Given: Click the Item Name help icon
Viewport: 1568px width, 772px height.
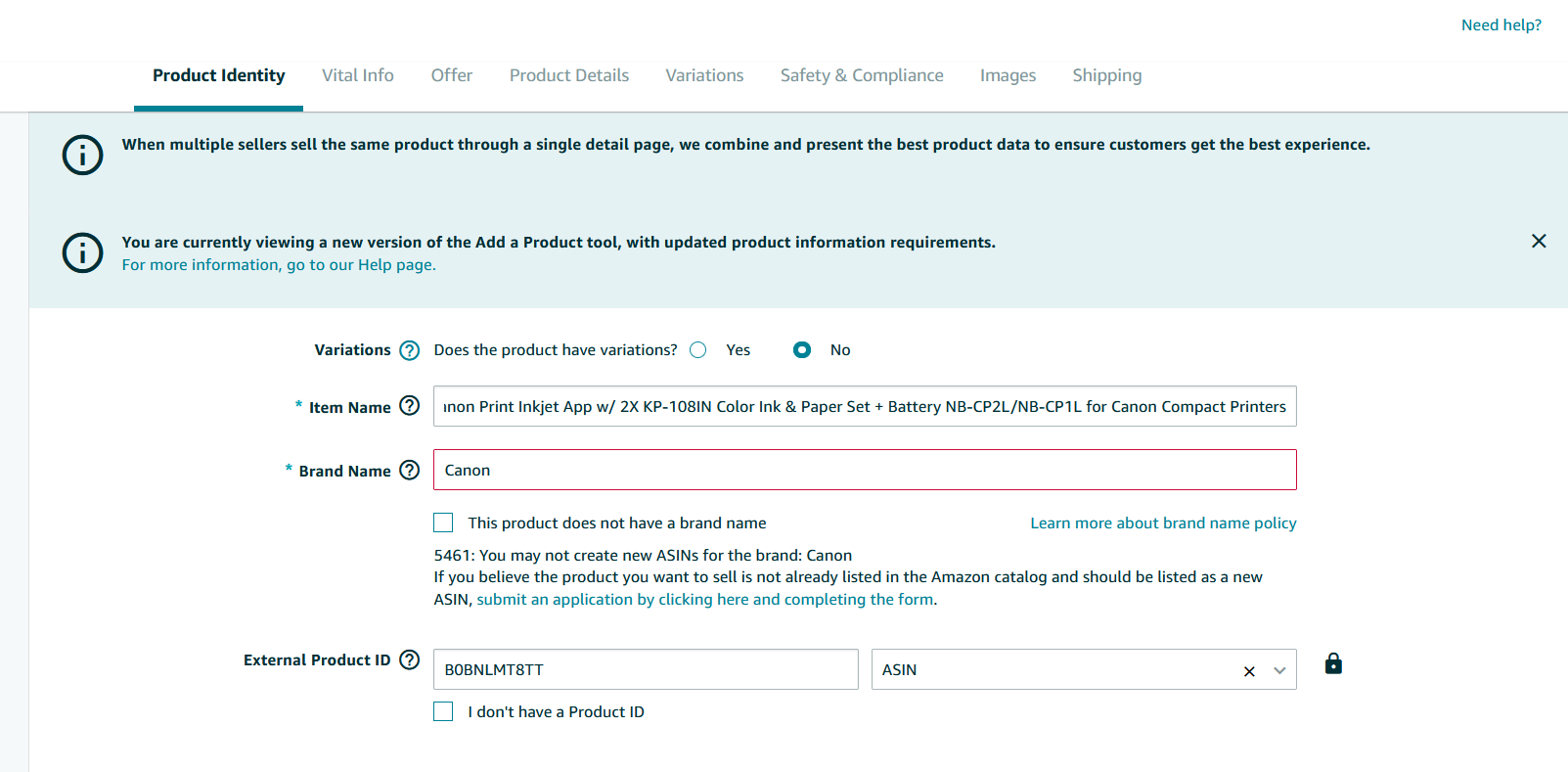Looking at the screenshot, I should click(410, 405).
